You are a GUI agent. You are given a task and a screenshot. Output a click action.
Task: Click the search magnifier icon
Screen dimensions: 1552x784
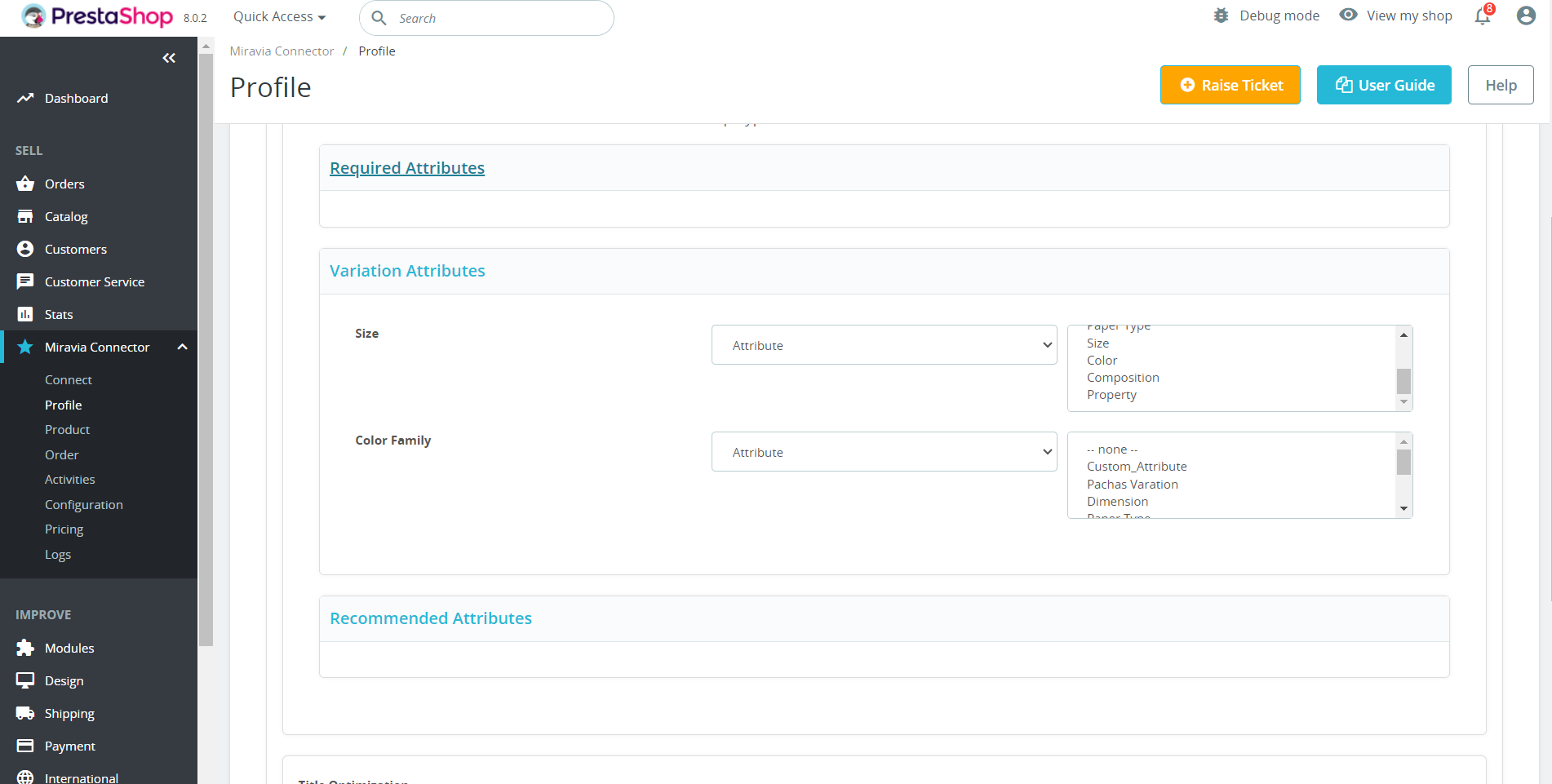tap(379, 18)
